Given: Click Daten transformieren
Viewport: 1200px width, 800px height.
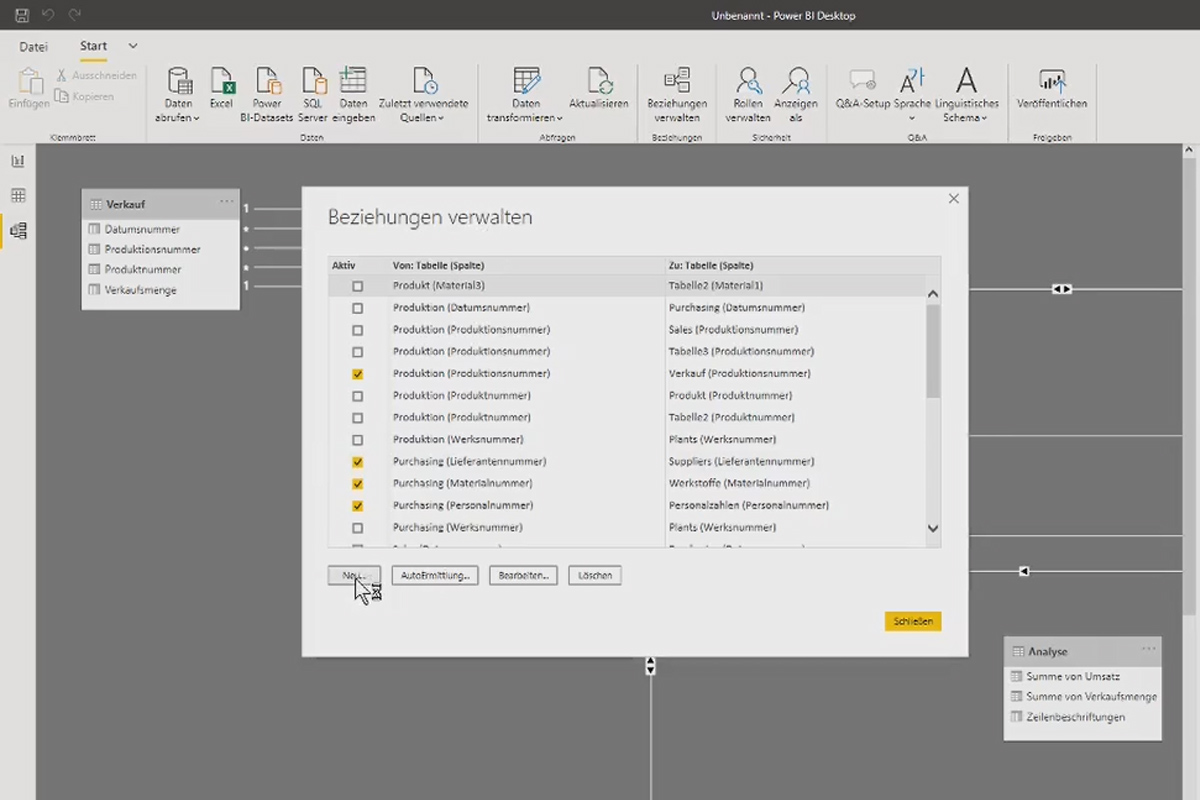Looking at the screenshot, I should 526,95.
